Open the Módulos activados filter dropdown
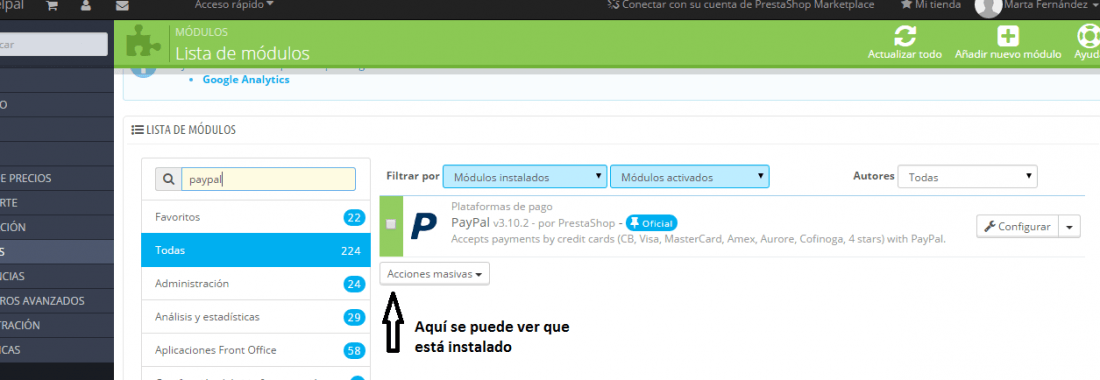Viewport: 1100px width, 380px height. click(690, 177)
